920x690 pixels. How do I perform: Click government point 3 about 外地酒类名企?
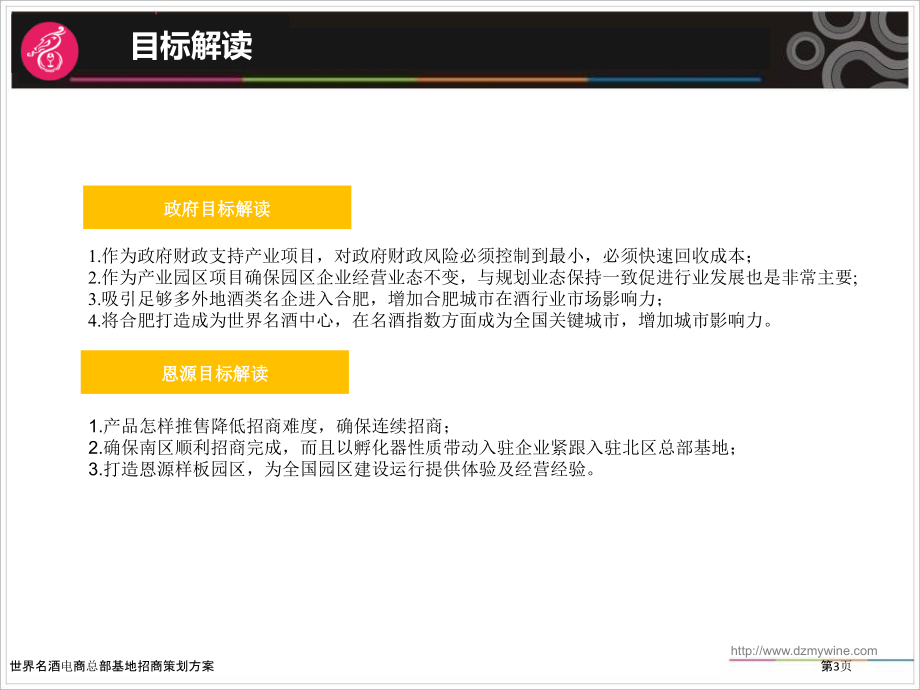pyautogui.click(x=376, y=299)
